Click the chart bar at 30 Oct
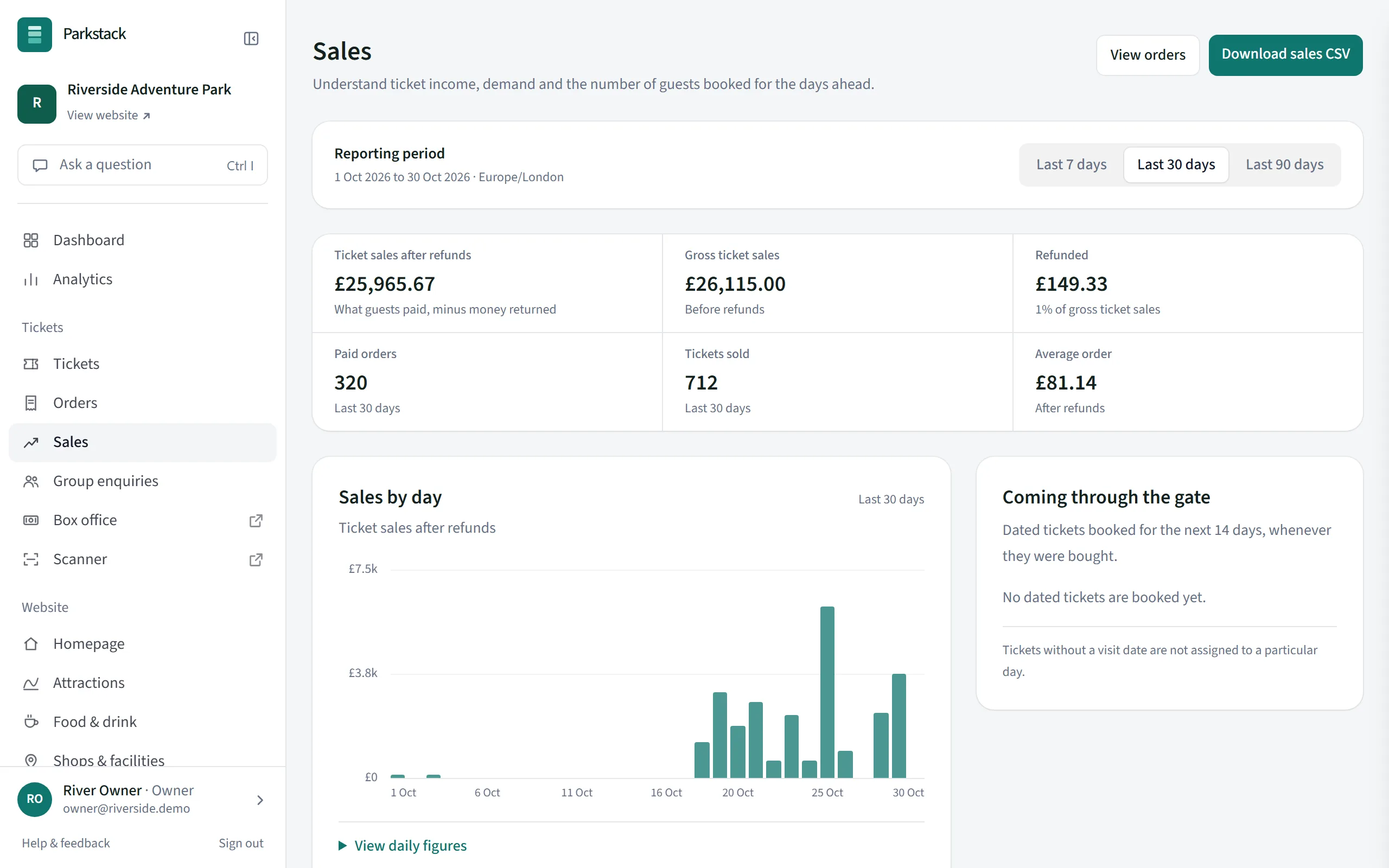Image resolution: width=1389 pixels, height=868 pixels. [899, 726]
